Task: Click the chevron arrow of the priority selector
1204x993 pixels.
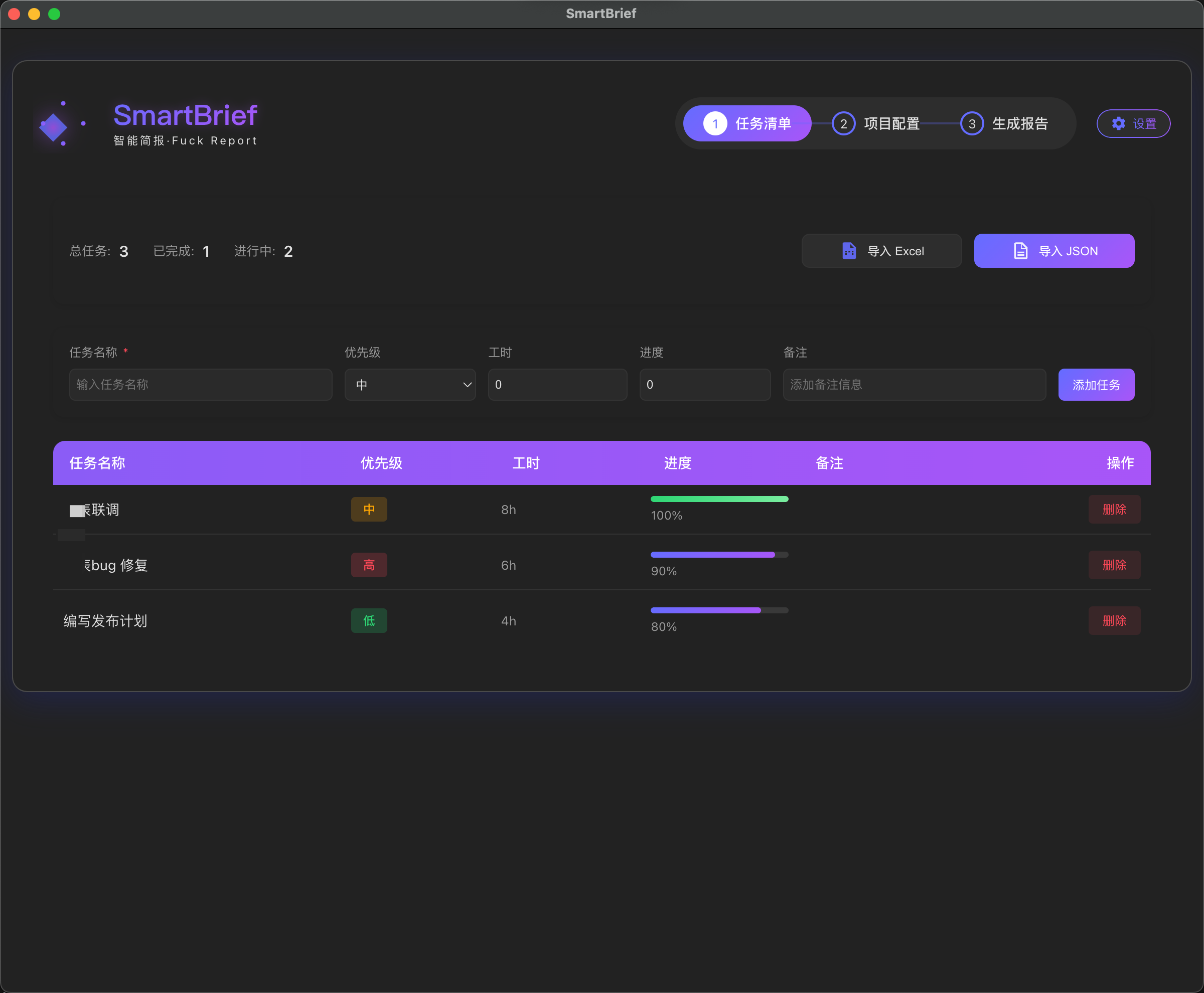Action: tap(467, 384)
